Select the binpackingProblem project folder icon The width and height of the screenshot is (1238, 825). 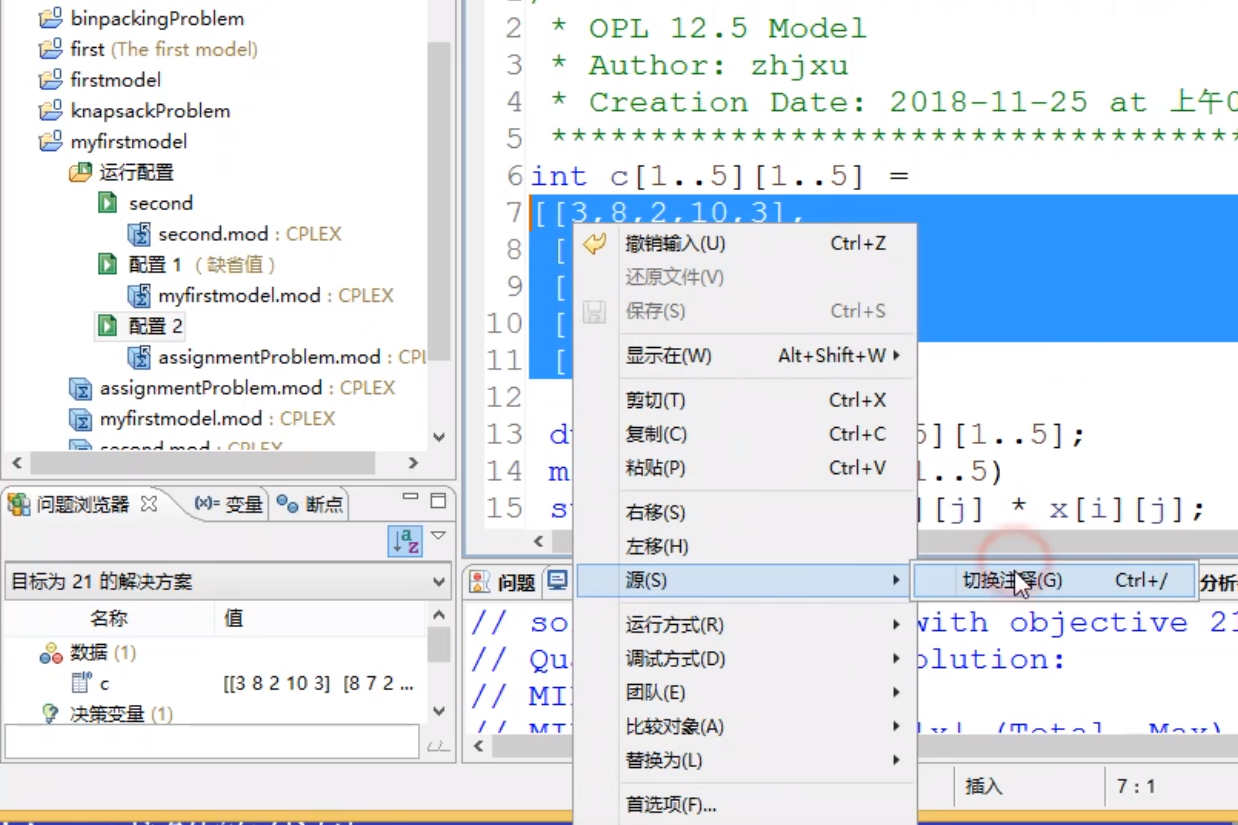click(x=50, y=18)
